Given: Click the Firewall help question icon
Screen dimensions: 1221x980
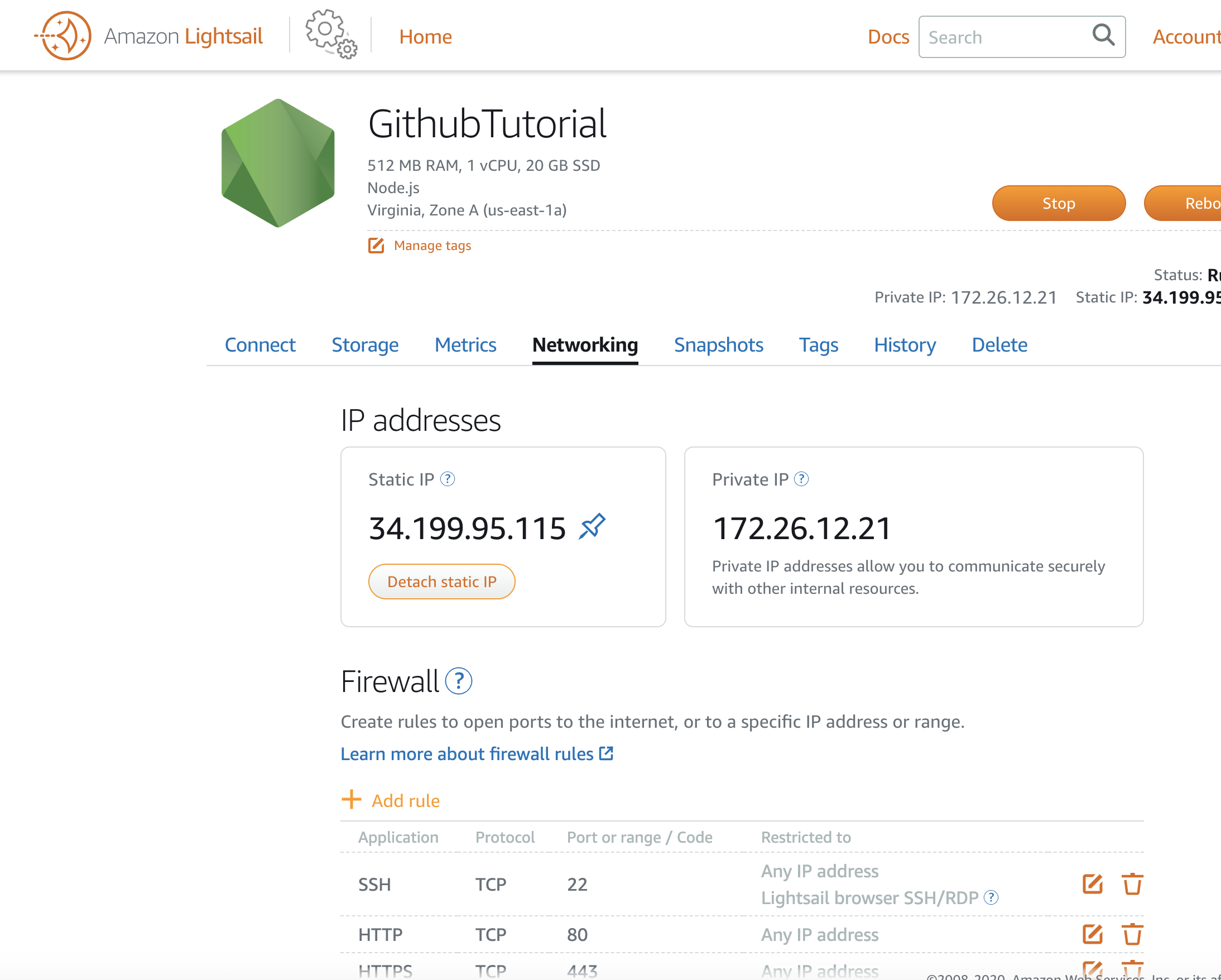Looking at the screenshot, I should pos(458,681).
